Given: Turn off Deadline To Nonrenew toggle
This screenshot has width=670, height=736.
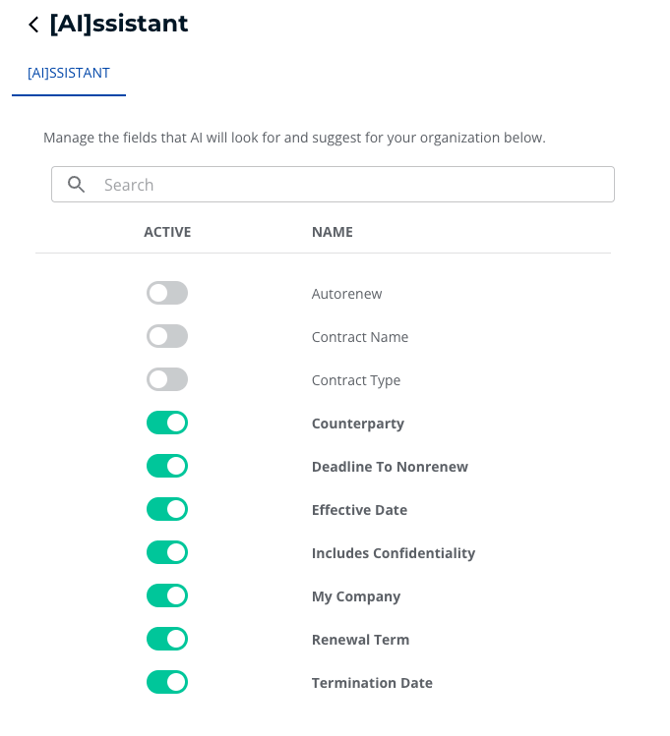Looking at the screenshot, I should [167, 466].
